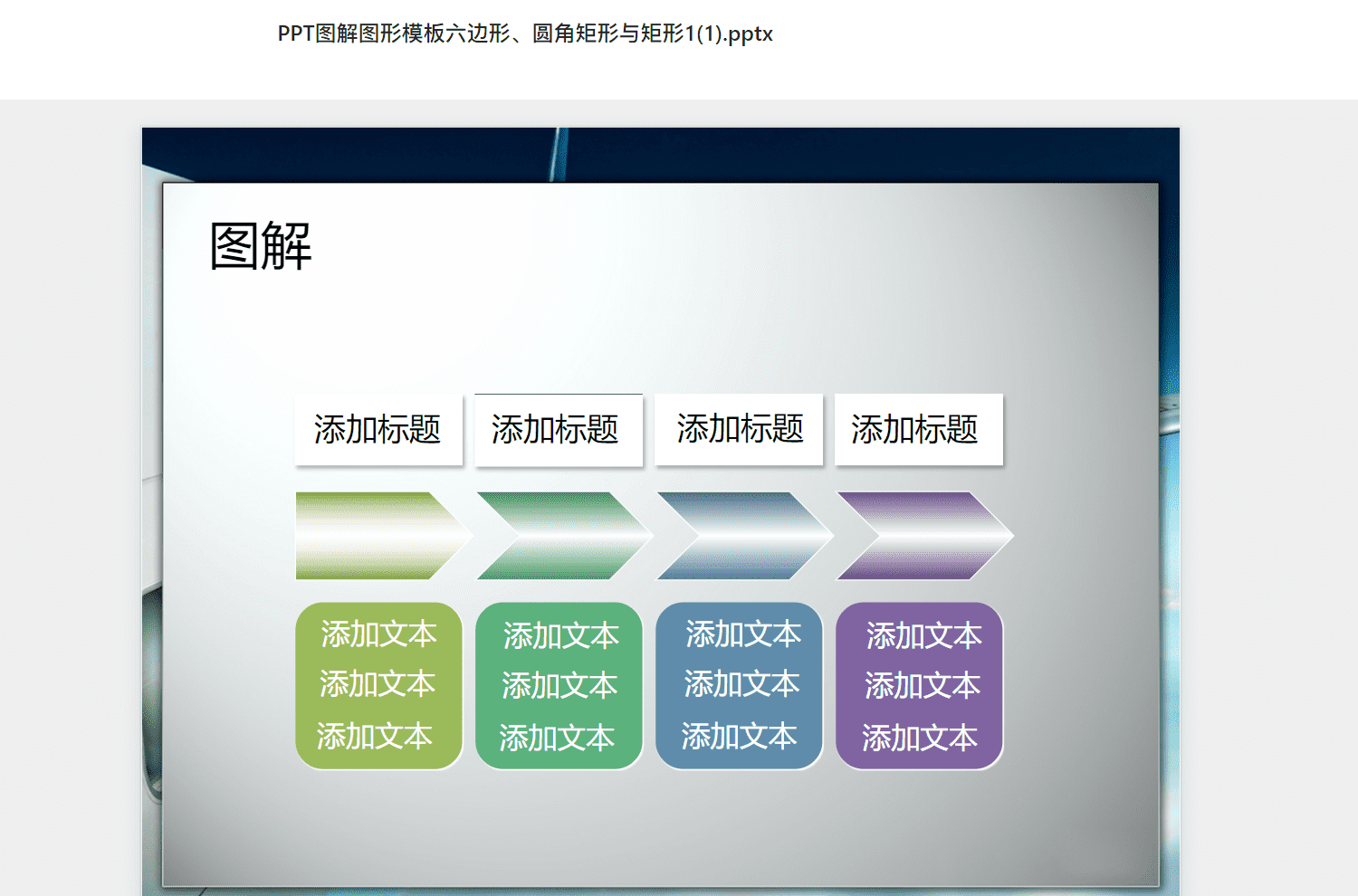This screenshot has height=896, width=1358.
Task: Select the teal green chevron arrow
Action: point(564,536)
